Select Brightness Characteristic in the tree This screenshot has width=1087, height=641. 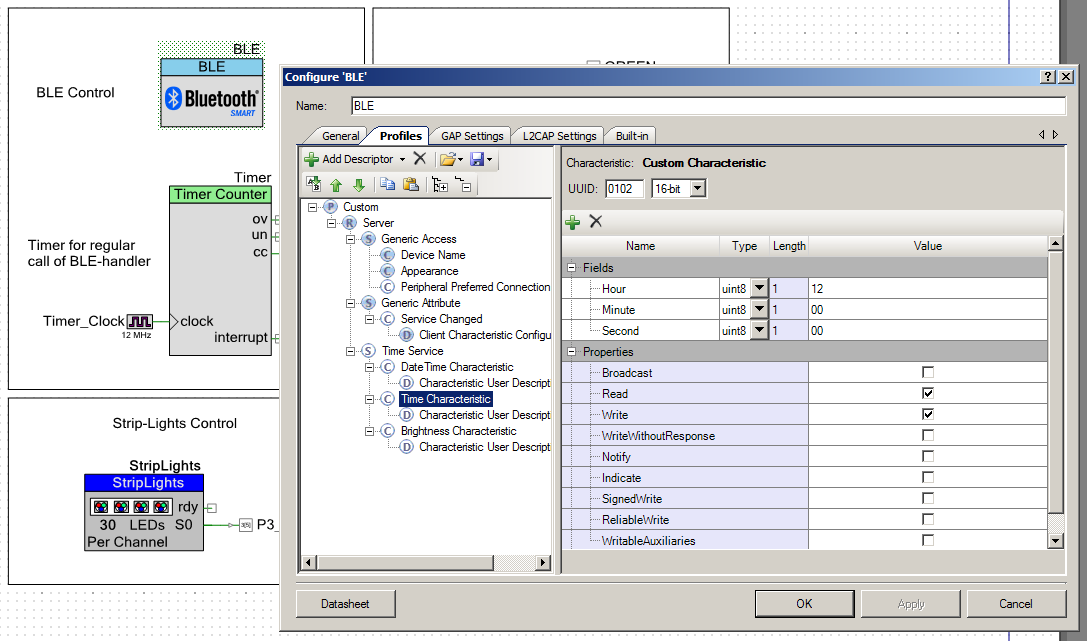coord(458,431)
